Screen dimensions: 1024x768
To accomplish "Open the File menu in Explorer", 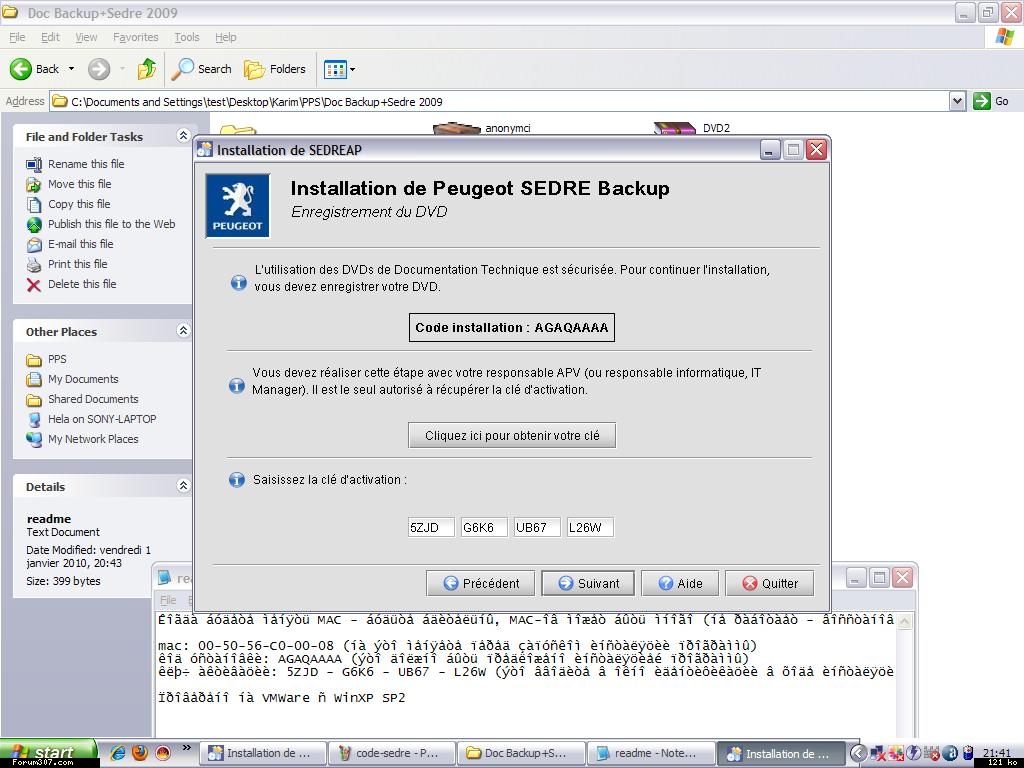I will click(x=17, y=37).
